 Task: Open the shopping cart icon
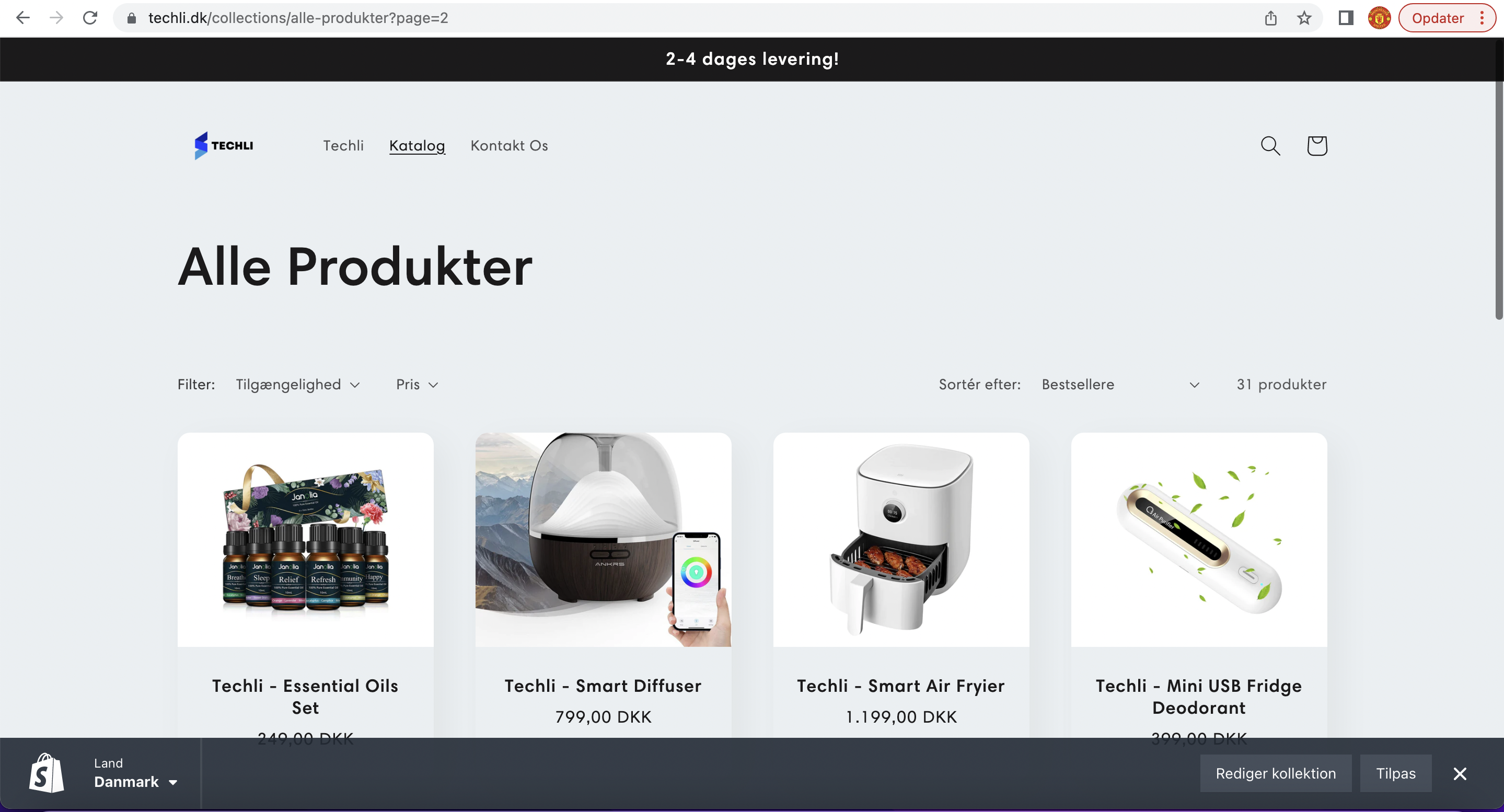[1316, 145]
